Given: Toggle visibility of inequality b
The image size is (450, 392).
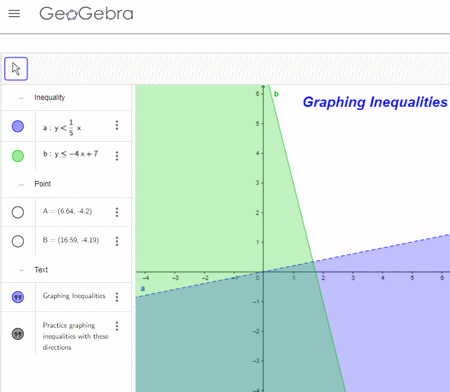Looking at the screenshot, I should [x=18, y=156].
